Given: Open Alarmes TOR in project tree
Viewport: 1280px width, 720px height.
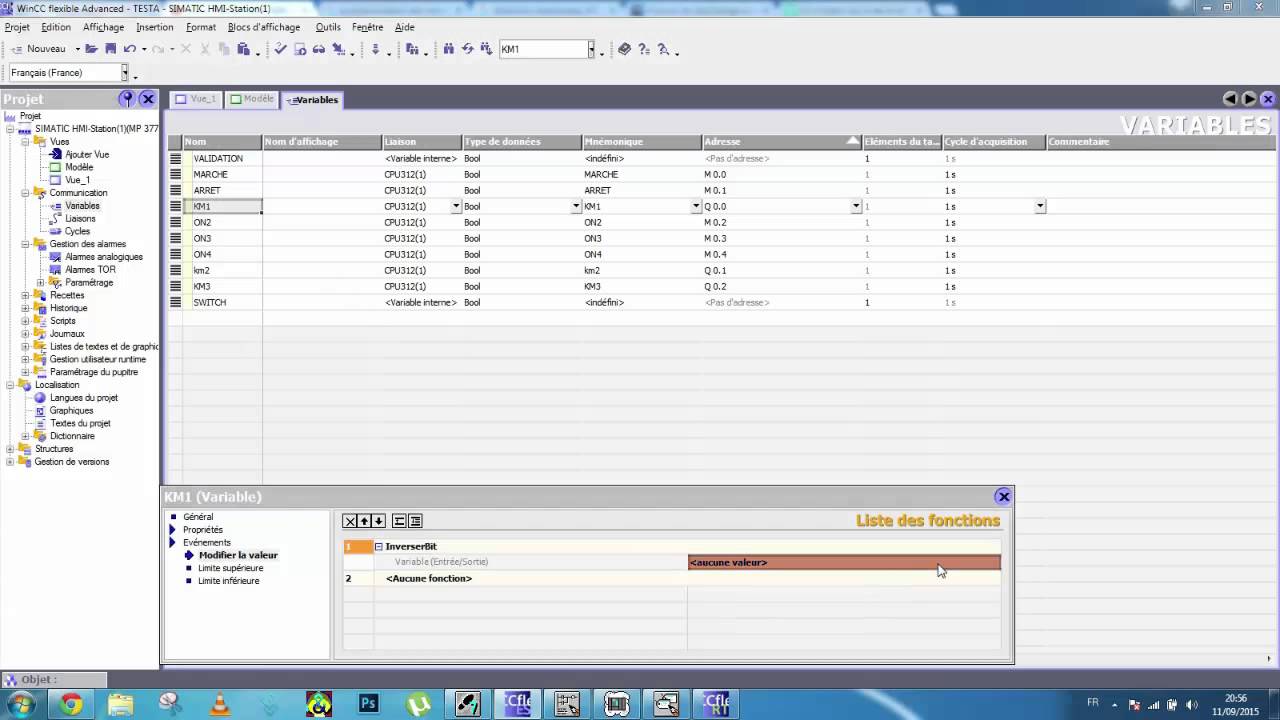Looking at the screenshot, I should [x=90, y=270].
